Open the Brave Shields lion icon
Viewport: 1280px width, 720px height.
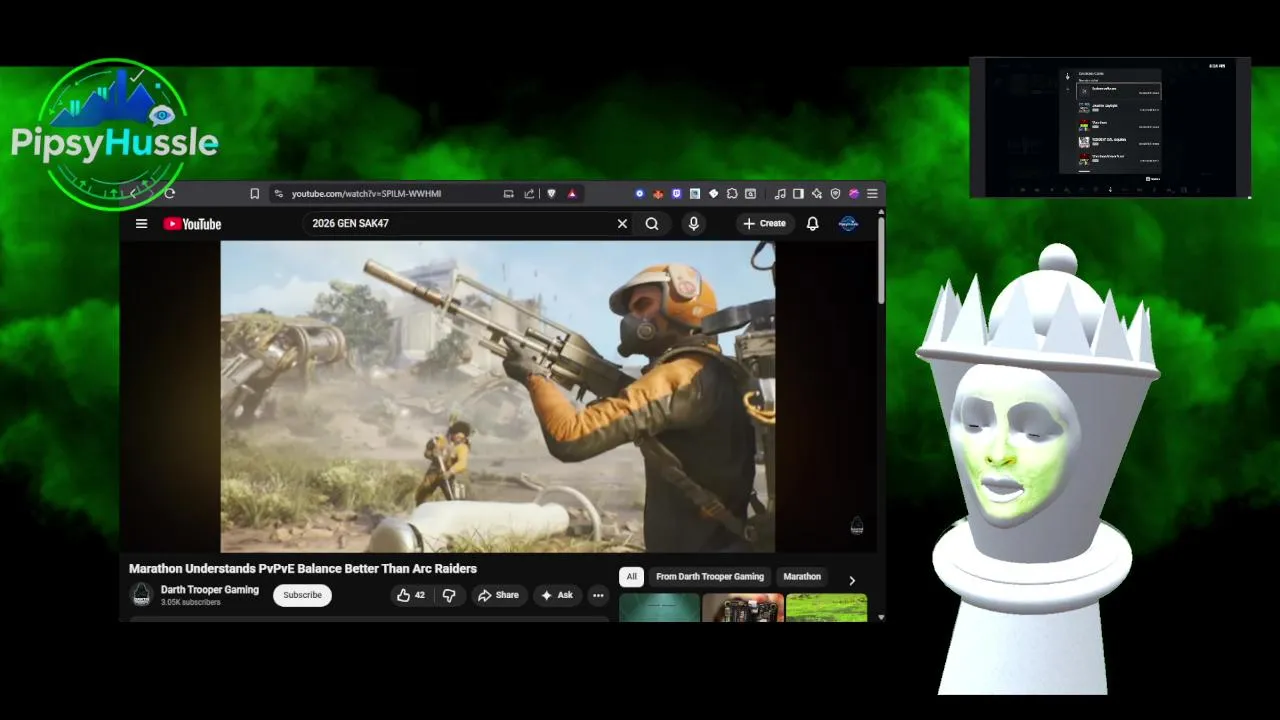click(x=551, y=194)
